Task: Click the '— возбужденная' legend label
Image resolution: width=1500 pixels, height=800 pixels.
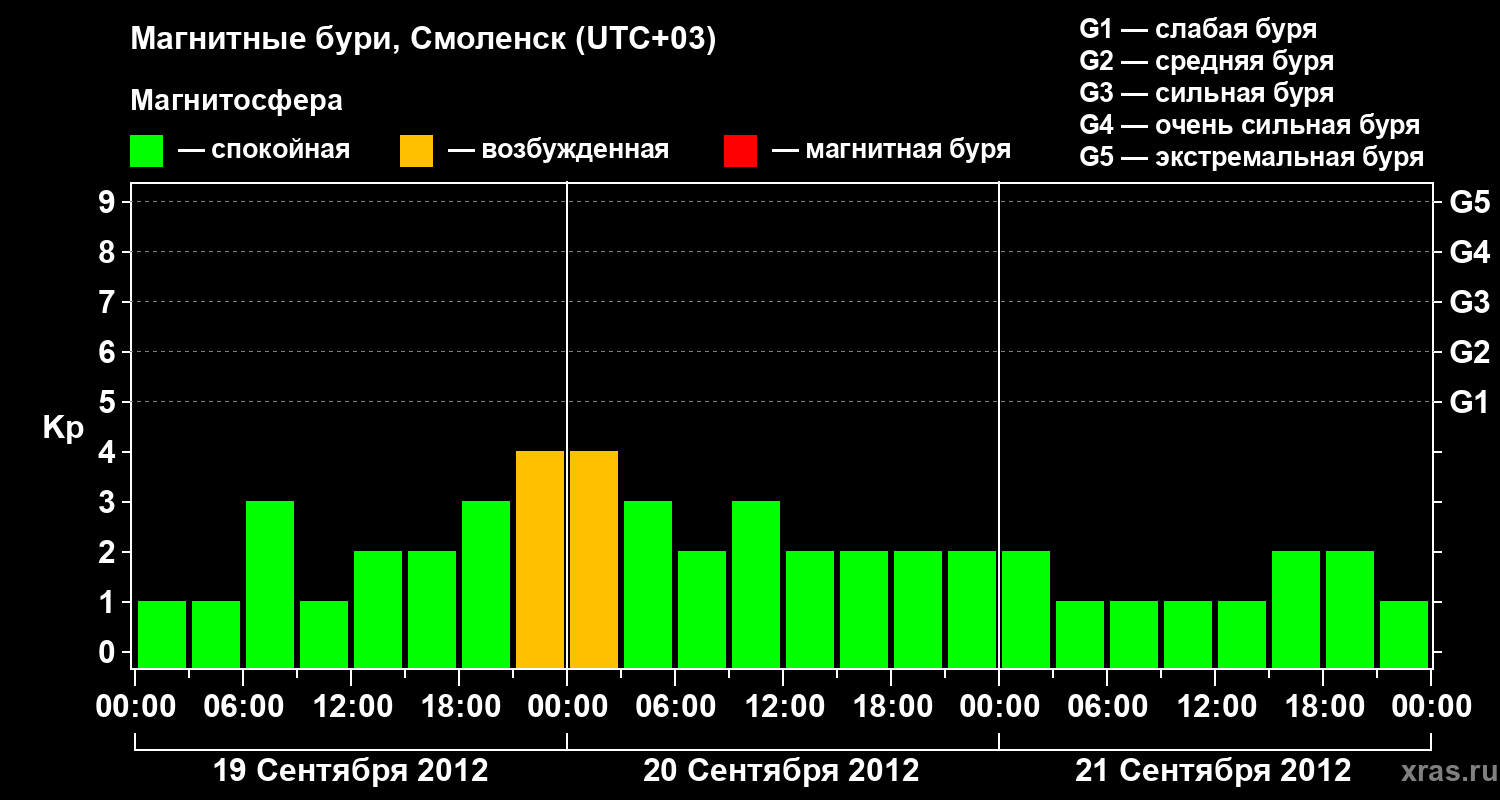Action: pyautogui.click(x=558, y=150)
